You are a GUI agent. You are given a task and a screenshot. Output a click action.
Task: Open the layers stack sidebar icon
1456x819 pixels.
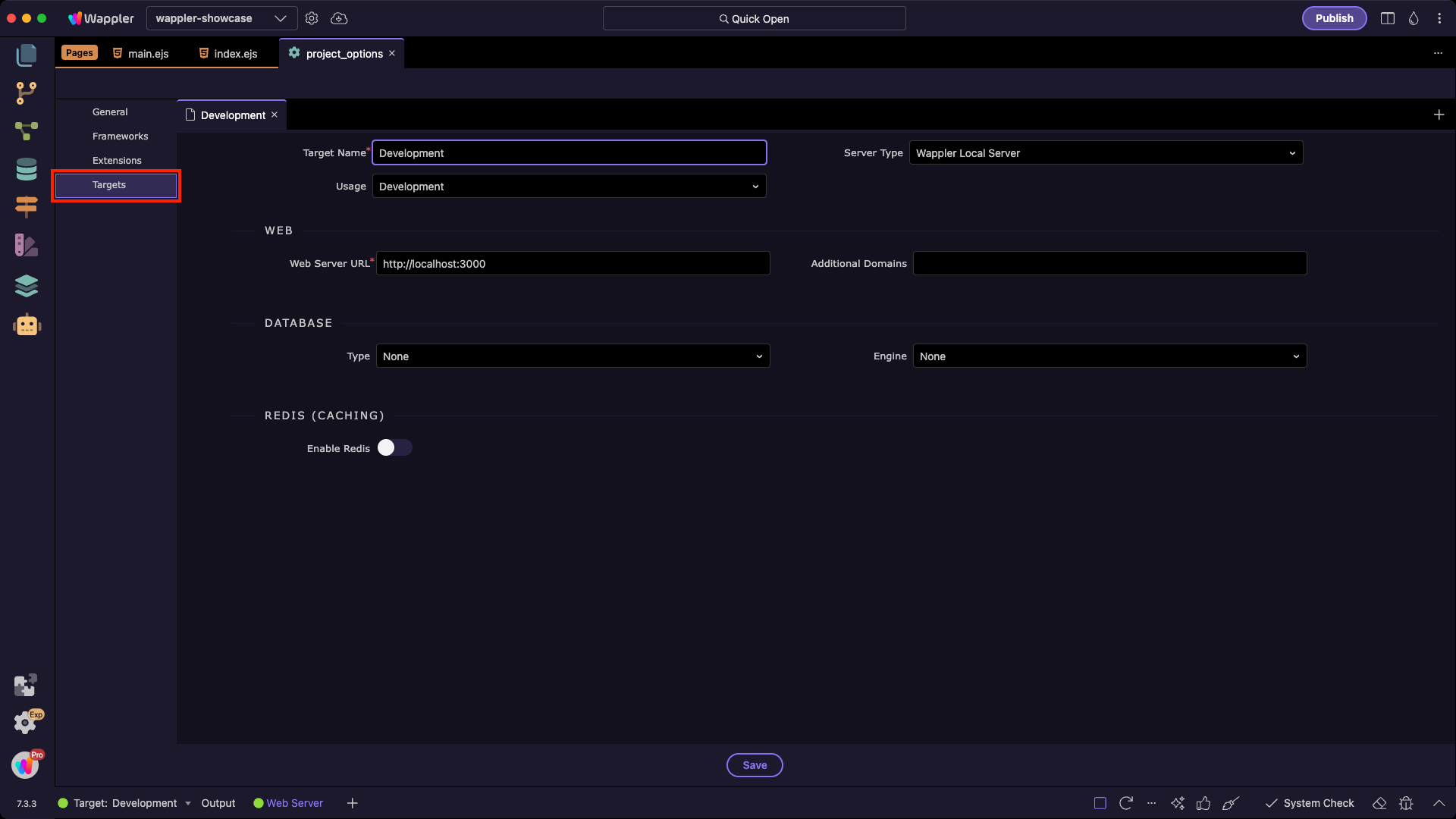[x=27, y=285]
